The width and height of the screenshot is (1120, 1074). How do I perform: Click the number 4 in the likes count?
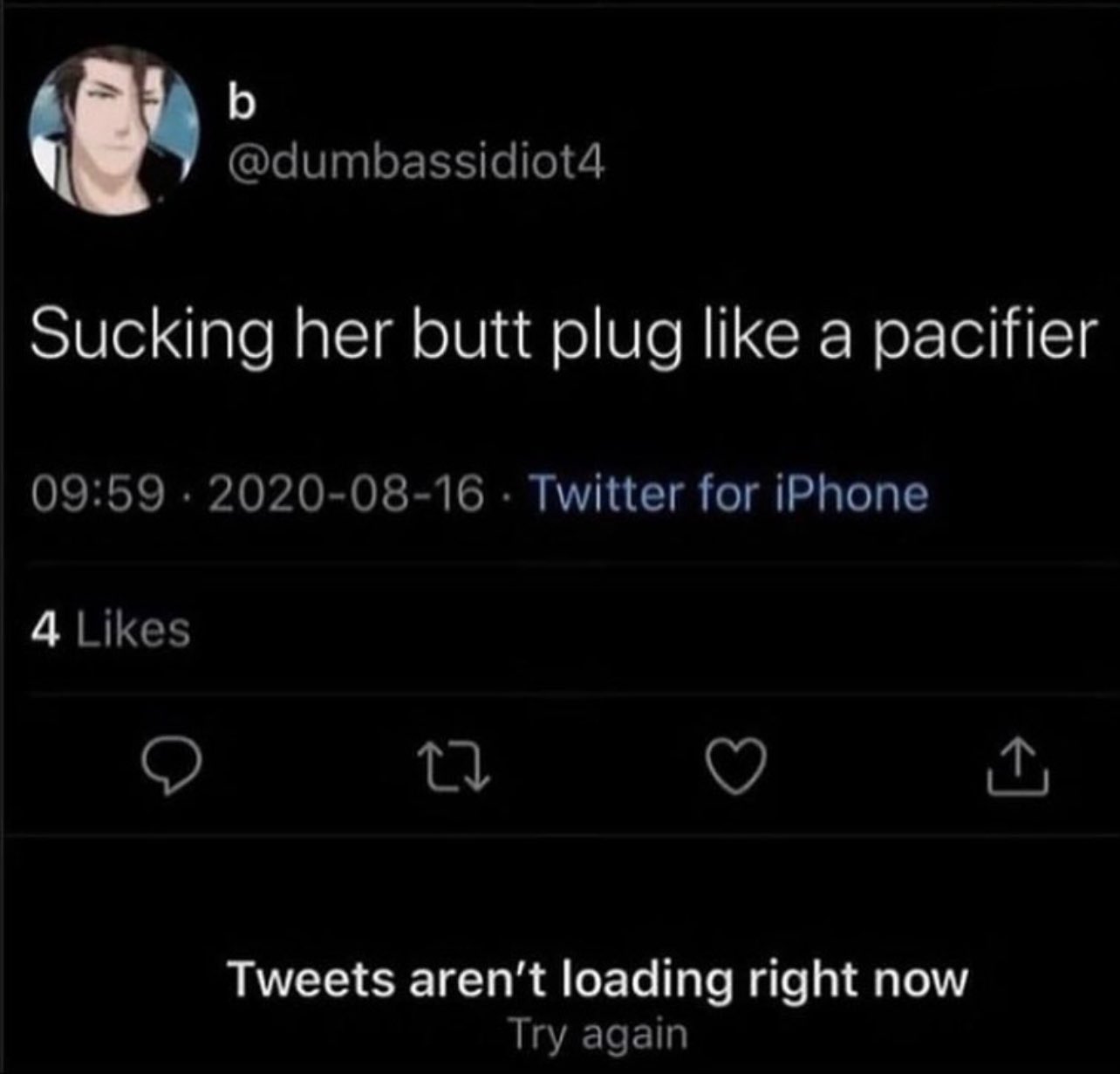pos(46,629)
